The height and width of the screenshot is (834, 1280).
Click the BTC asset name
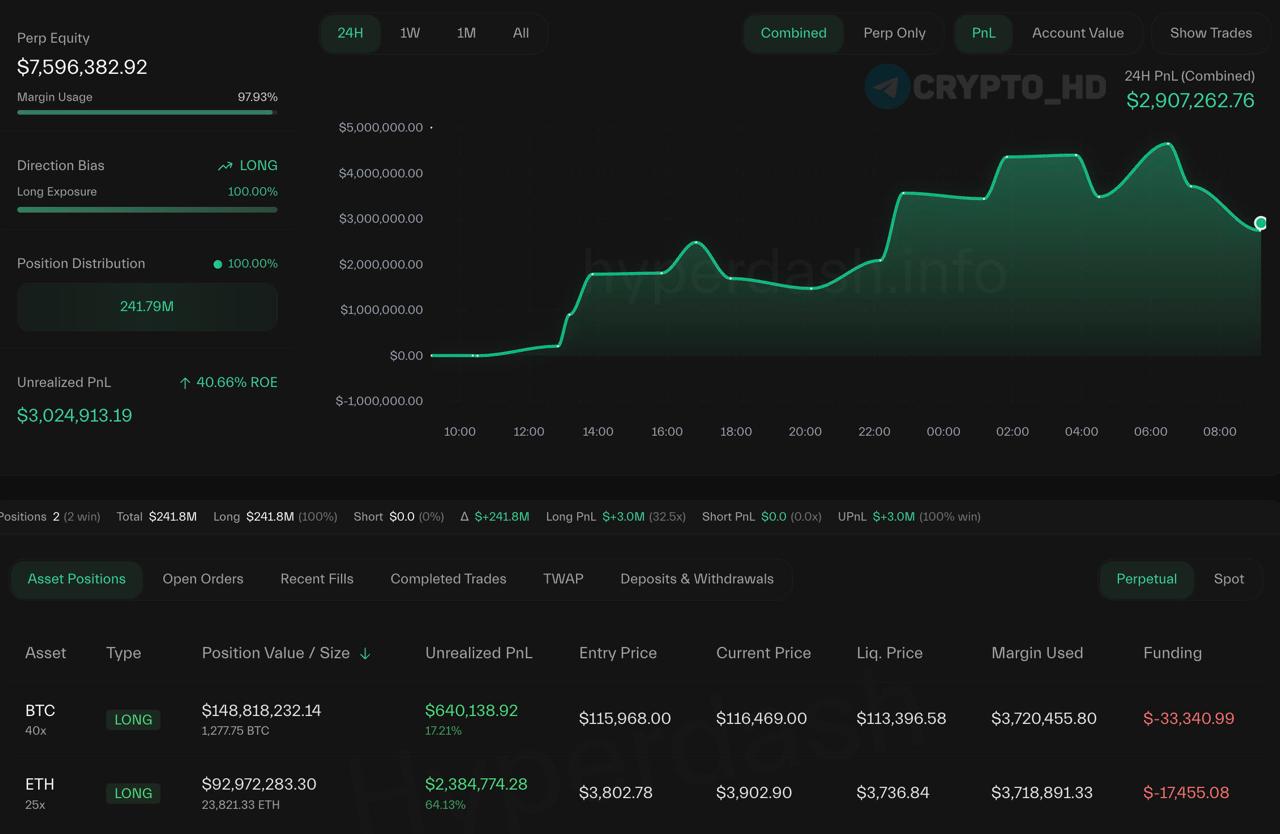coord(40,711)
